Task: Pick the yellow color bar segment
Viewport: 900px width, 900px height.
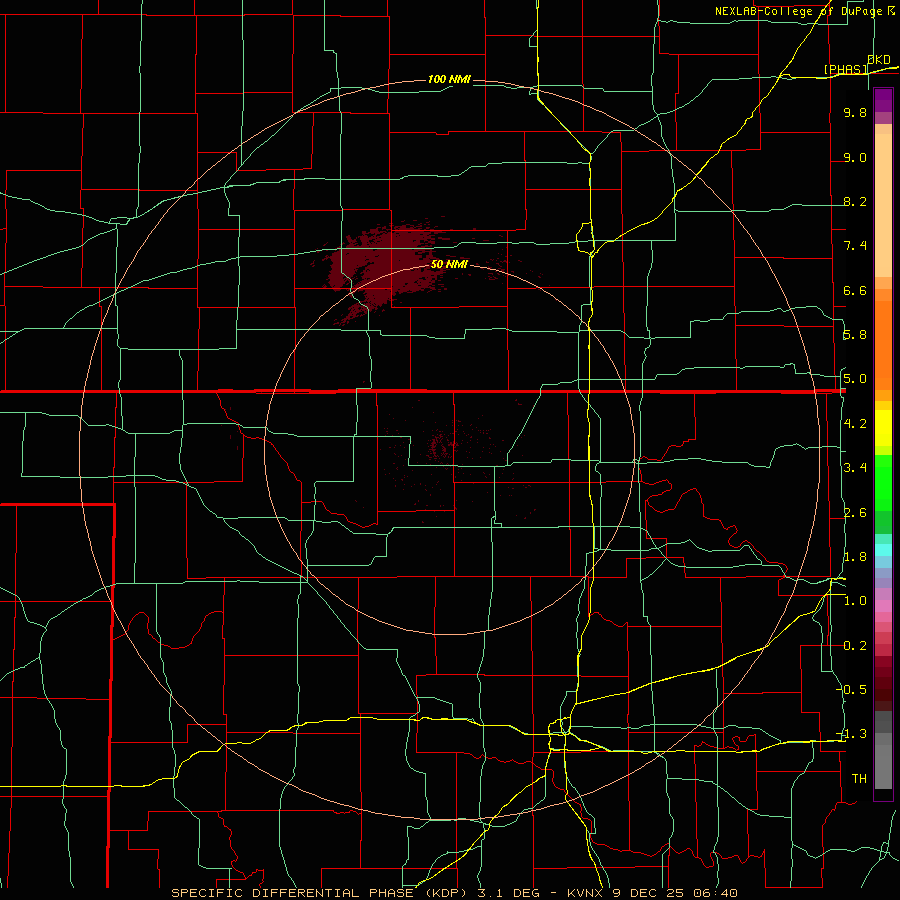Action: (883, 428)
